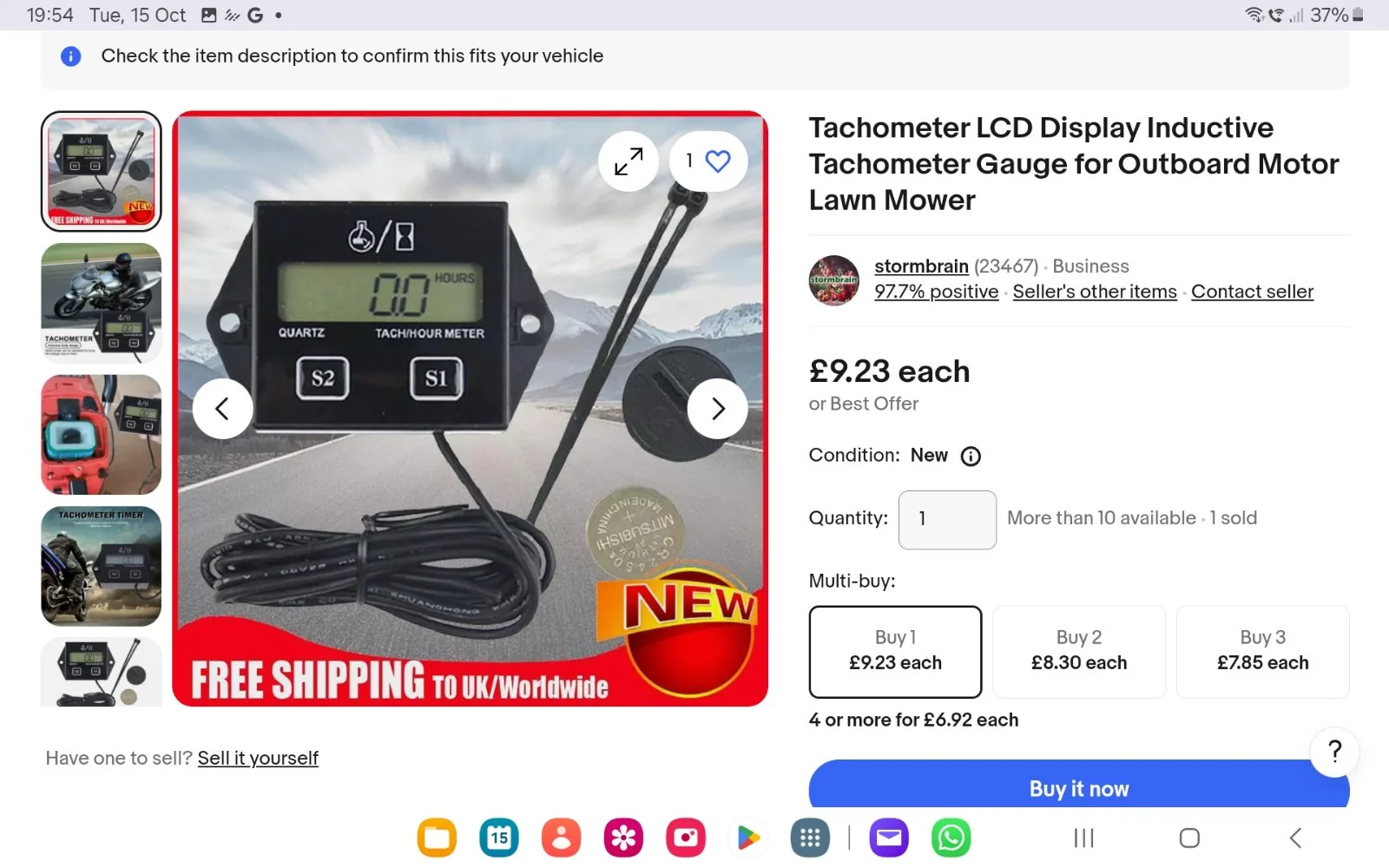The image size is (1389, 868).
Task: Expand the product image to fullscreen
Action: (x=629, y=161)
